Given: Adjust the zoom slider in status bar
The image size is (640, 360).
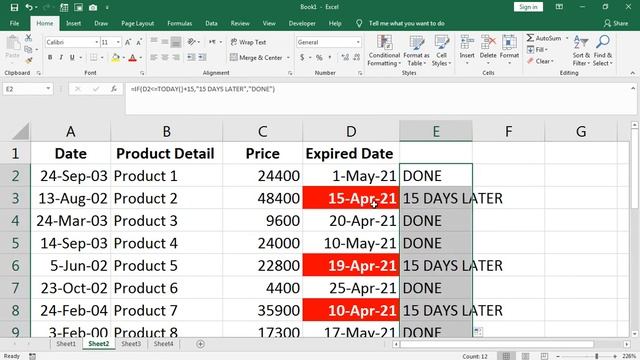Looking at the screenshot, I should (x=596, y=356).
